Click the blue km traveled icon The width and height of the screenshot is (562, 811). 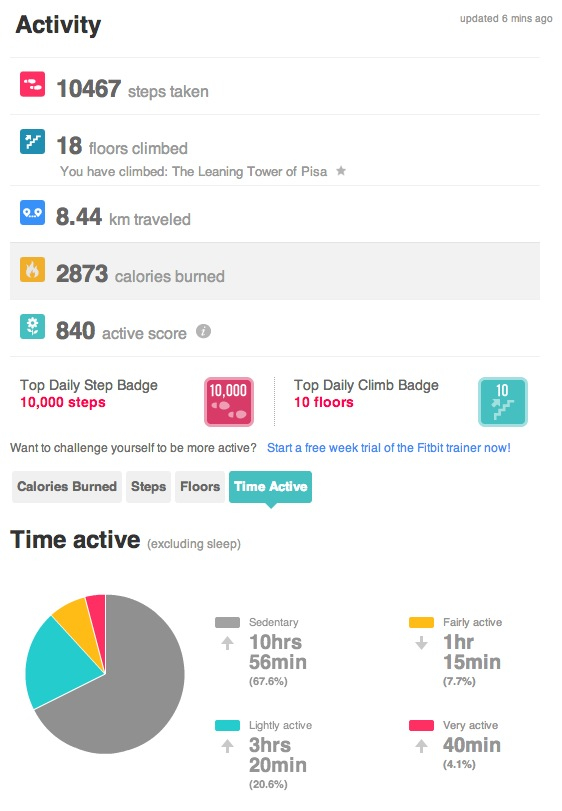click(x=33, y=213)
